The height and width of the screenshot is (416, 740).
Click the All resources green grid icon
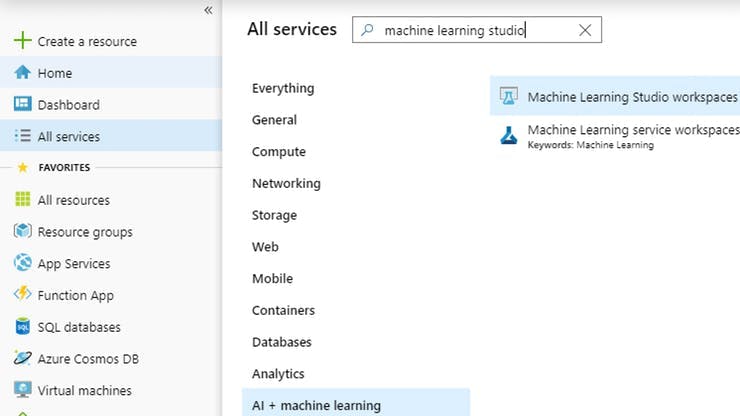pos(22,199)
